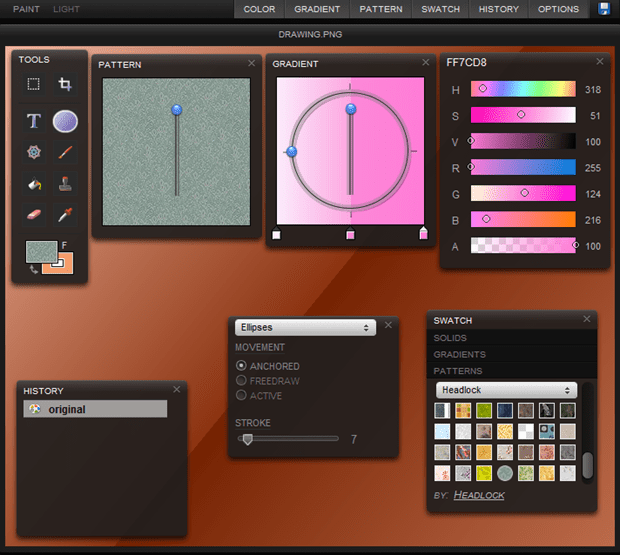Select the Eraser tool

pyautogui.click(x=33, y=215)
